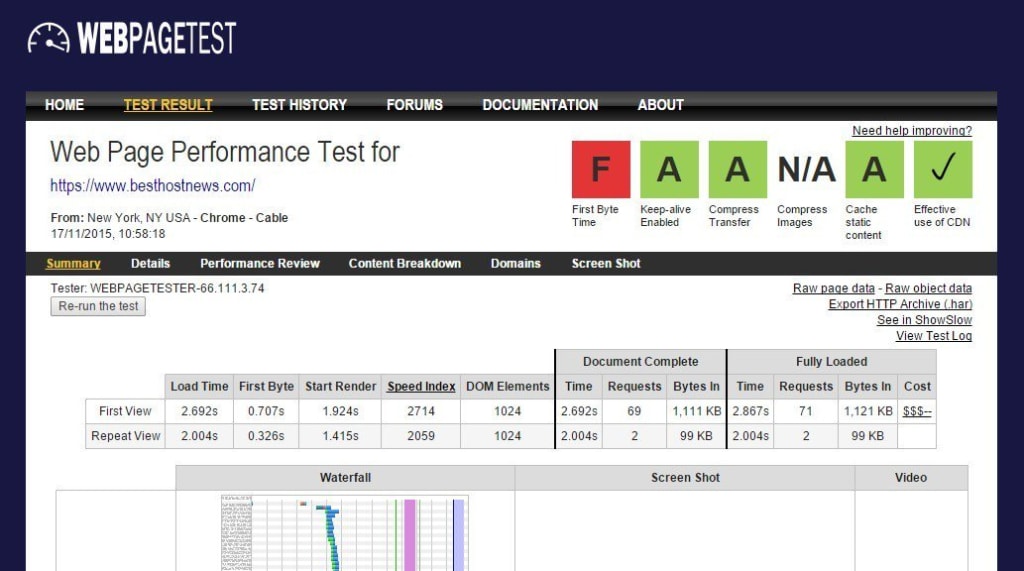Click the Tester WEBPAGETESTER-66.111.3.74 text
Screen dimensions: 1024x571
pos(157,288)
